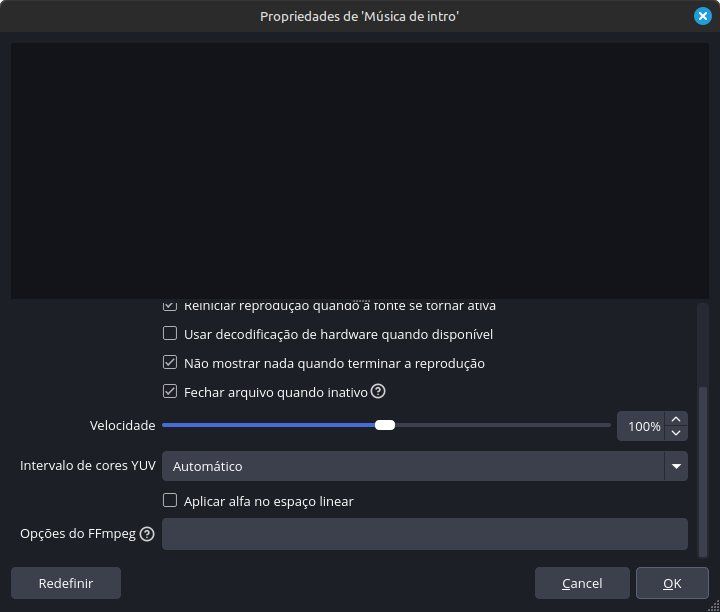Click the black media preview area
The width and height of the screenshot is (720, 612).
coord(360,171)
